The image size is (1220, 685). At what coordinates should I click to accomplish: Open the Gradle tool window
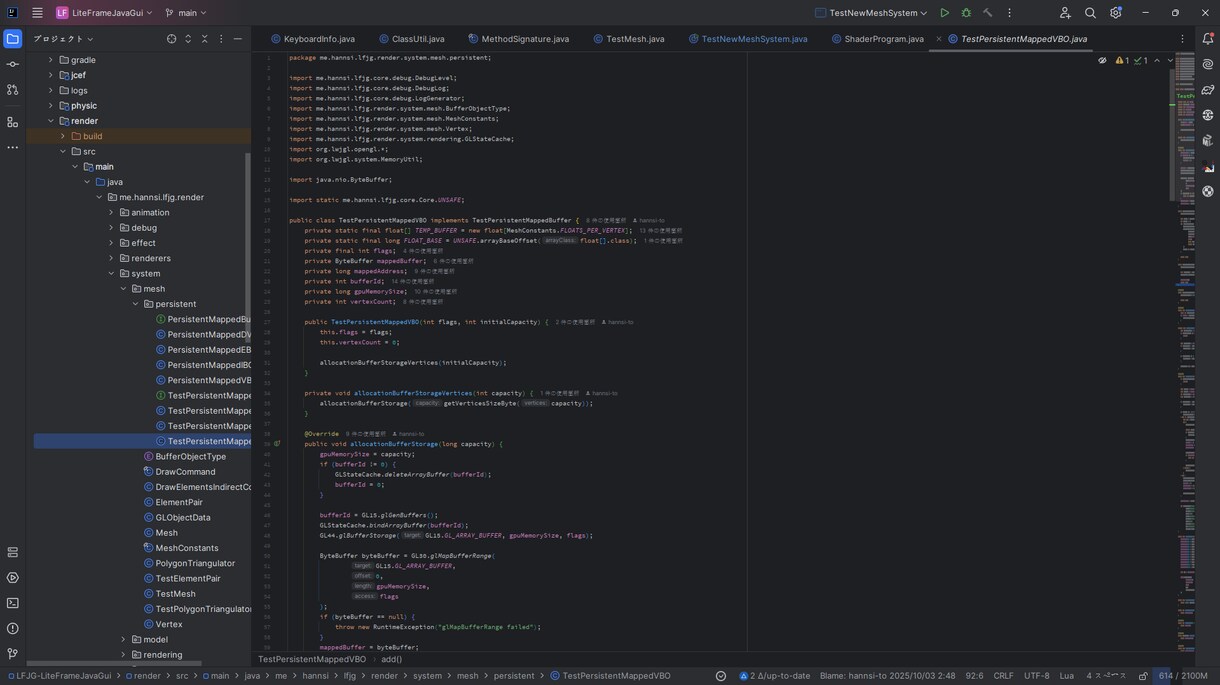click(x=1208, y=90)
